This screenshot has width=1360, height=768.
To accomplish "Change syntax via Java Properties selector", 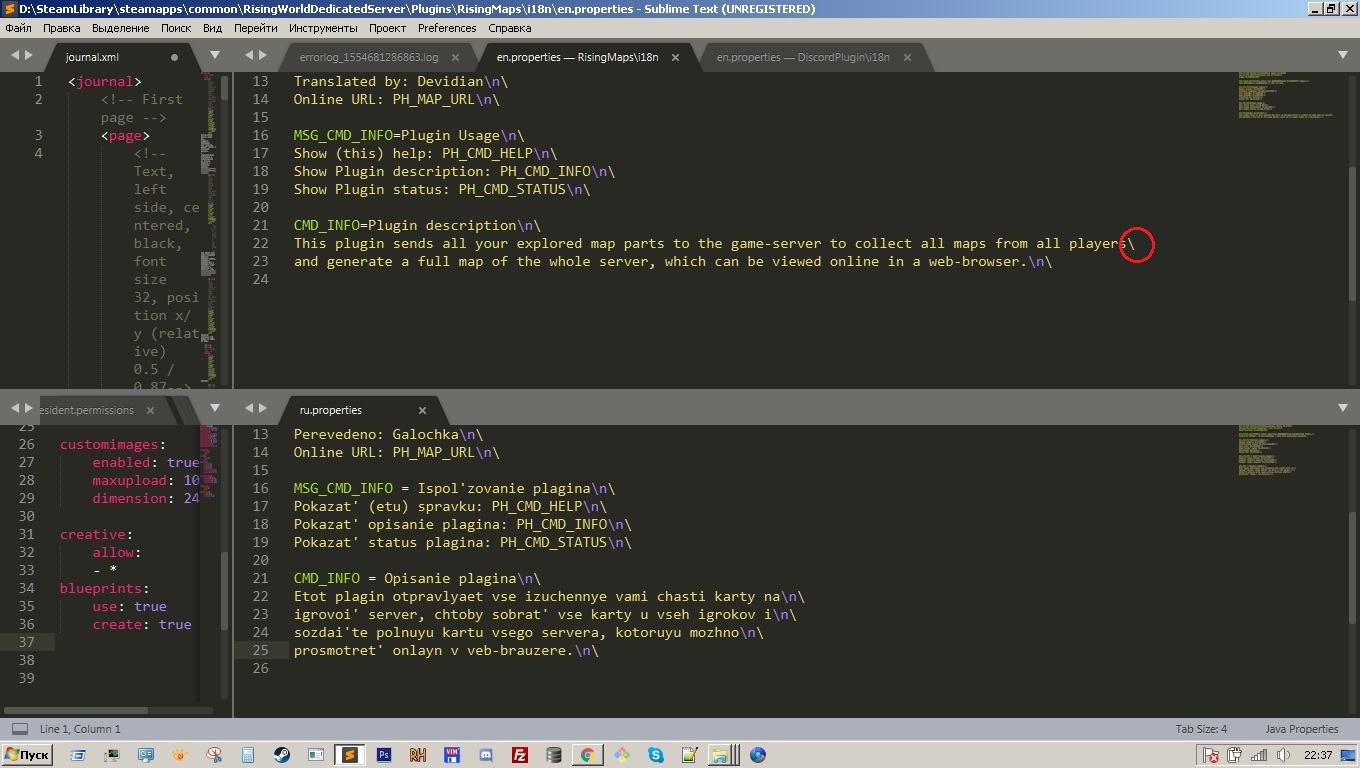I will [x=1301, y=729].
